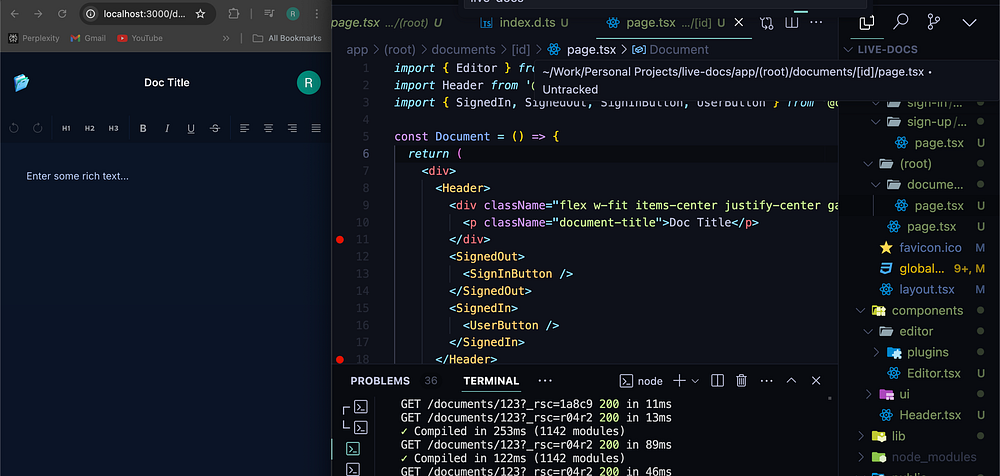This screenshot has height=476, width=1000.
Task: Apply H1 heading style
Action: [66, 128]
